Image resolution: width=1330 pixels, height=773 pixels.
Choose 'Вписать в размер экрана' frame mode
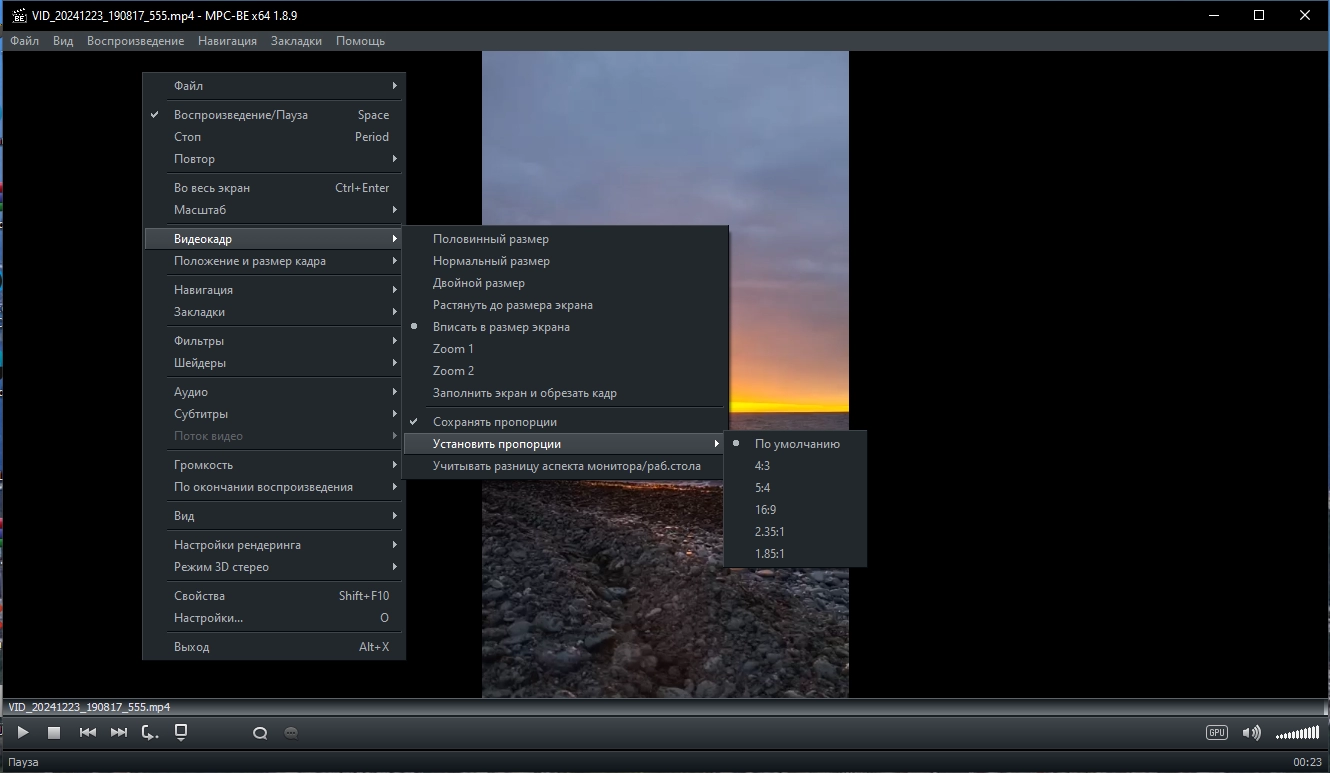[x=501, y=327]
